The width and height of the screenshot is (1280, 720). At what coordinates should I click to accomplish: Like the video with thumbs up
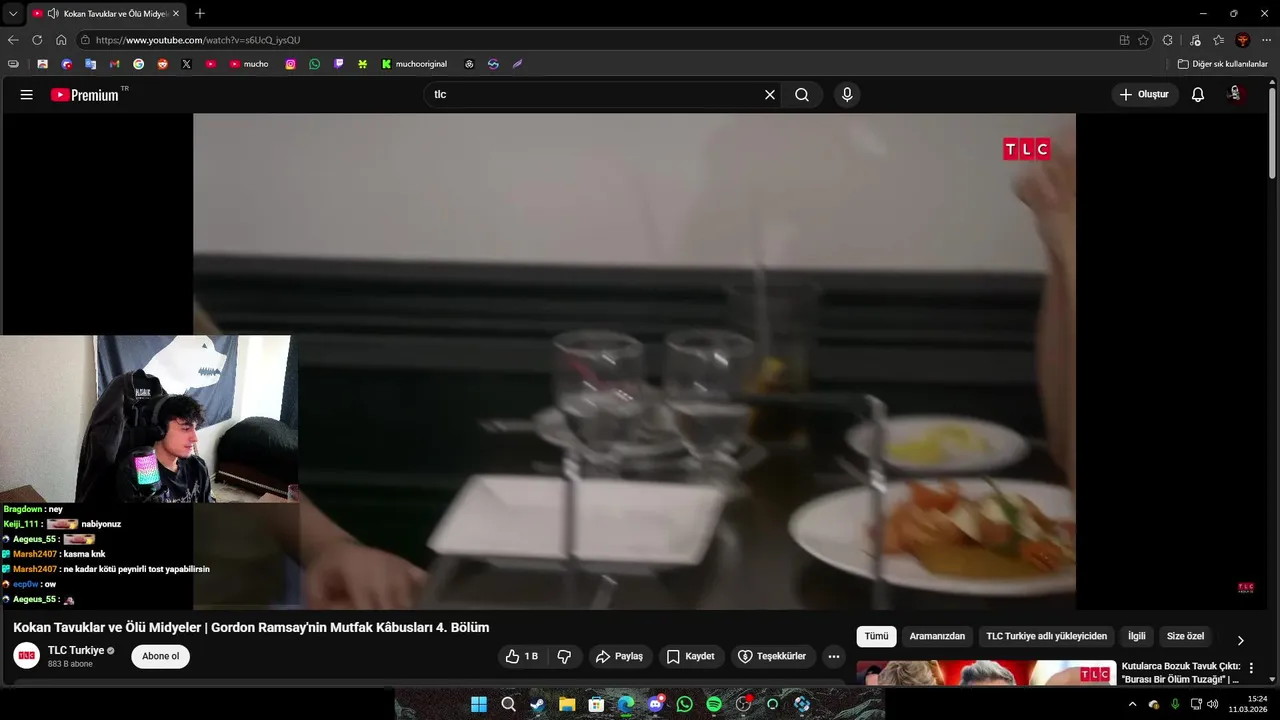point(521,657)
